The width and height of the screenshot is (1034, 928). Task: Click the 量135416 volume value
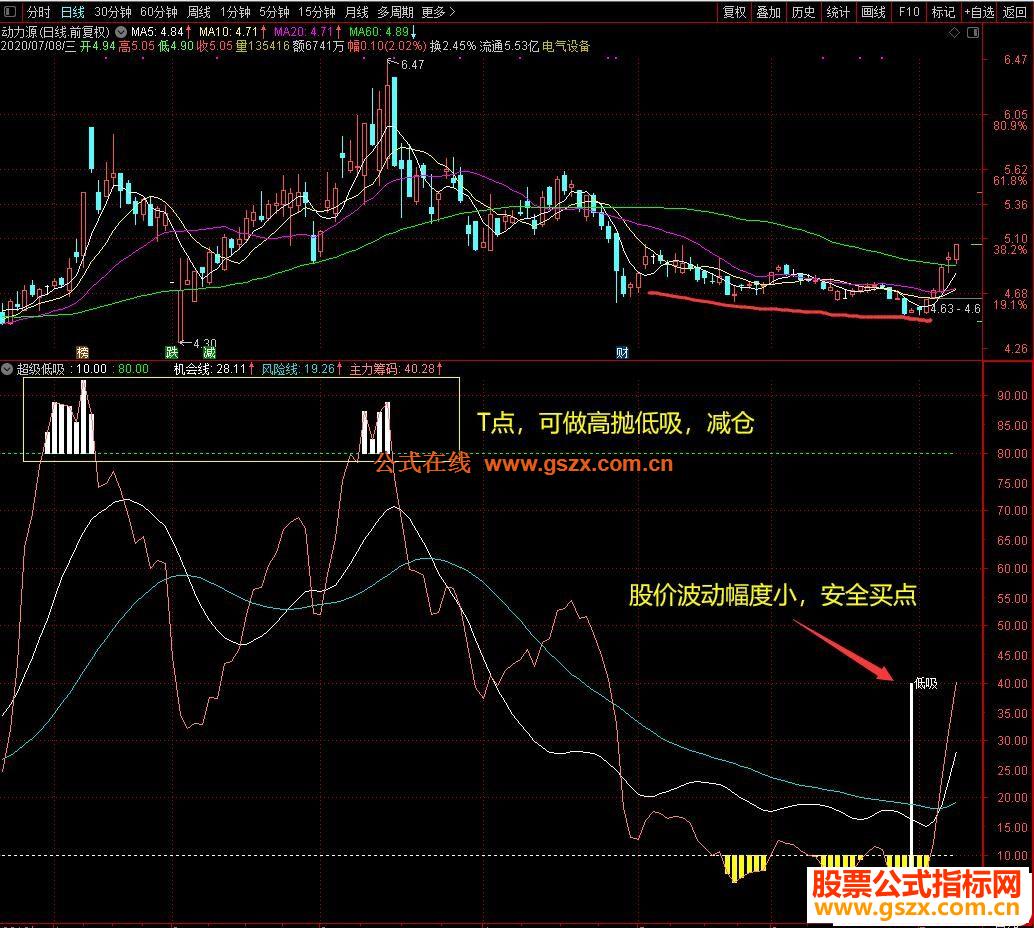pyautogui.click(x=262, y=46)
